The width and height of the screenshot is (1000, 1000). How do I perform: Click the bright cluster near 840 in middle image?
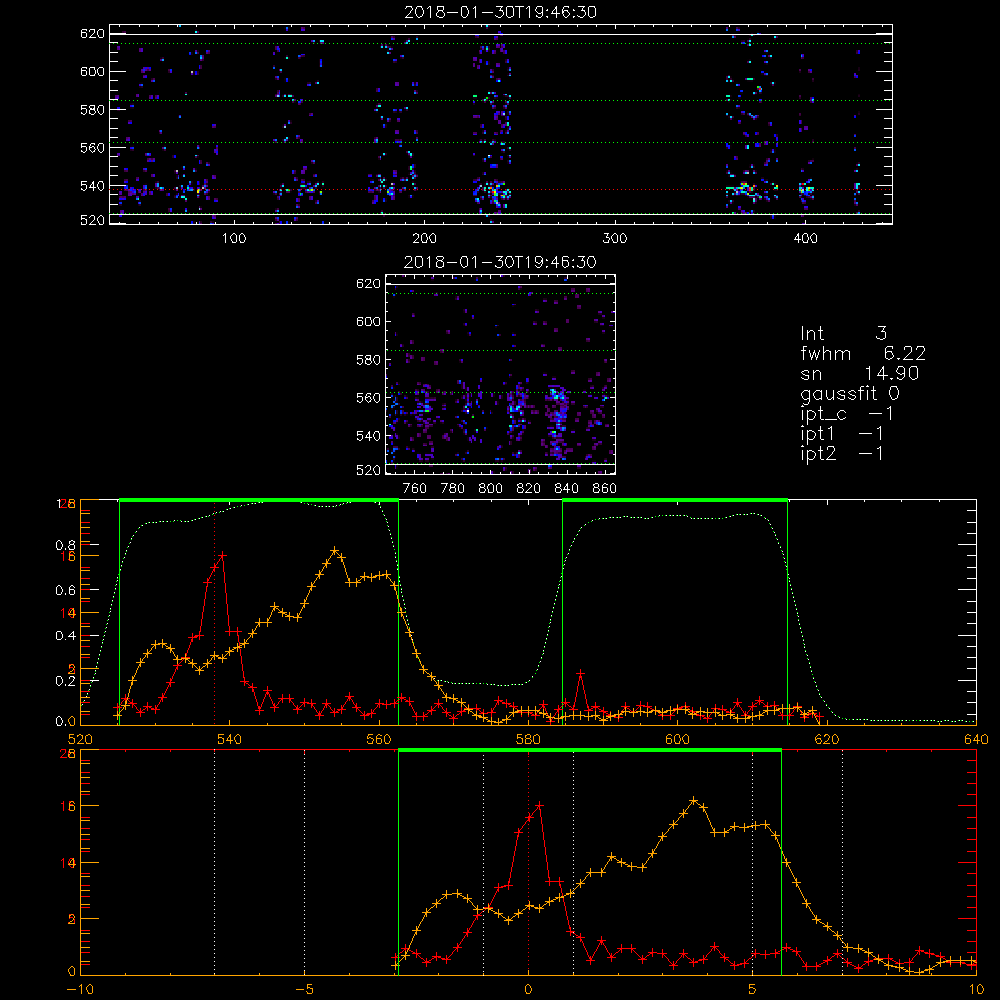(557, 415)
